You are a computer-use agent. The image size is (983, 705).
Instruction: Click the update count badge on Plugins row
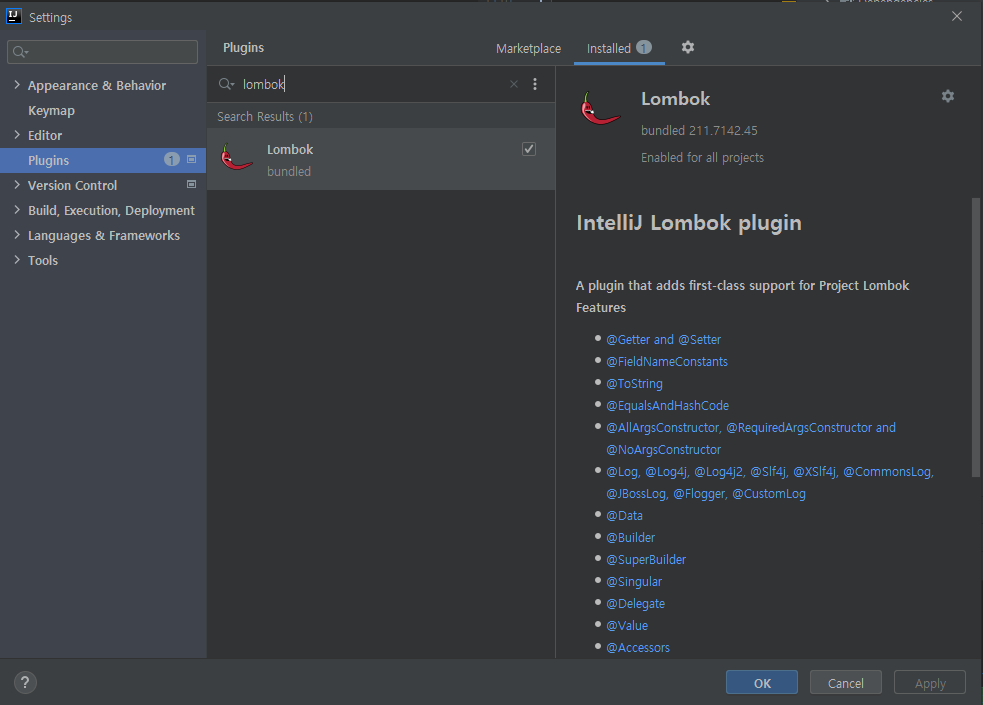pyautogui.click(x=171, y=160)
